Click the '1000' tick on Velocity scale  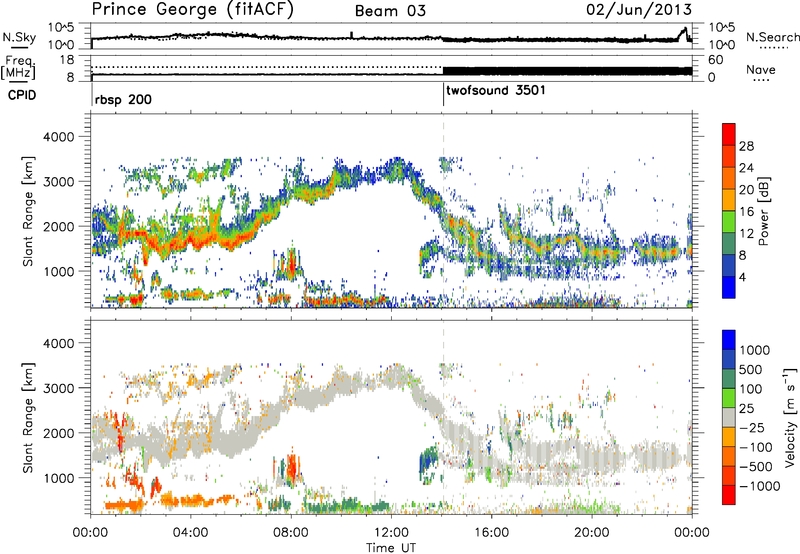point(754,350)
